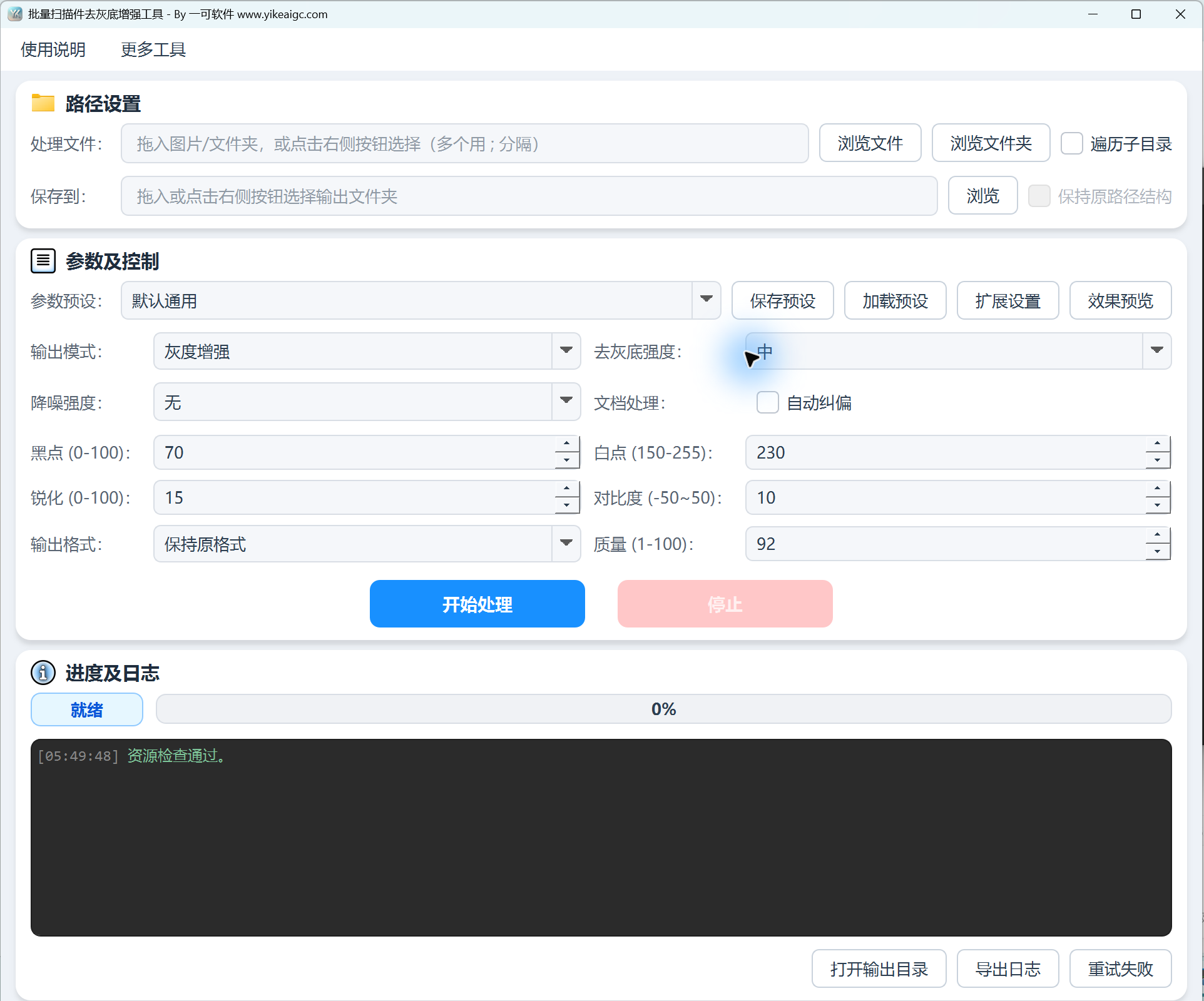Screen dimensions: 1204x1001
Task: Click the list icon beside 参数及控制
Action: 43,260
